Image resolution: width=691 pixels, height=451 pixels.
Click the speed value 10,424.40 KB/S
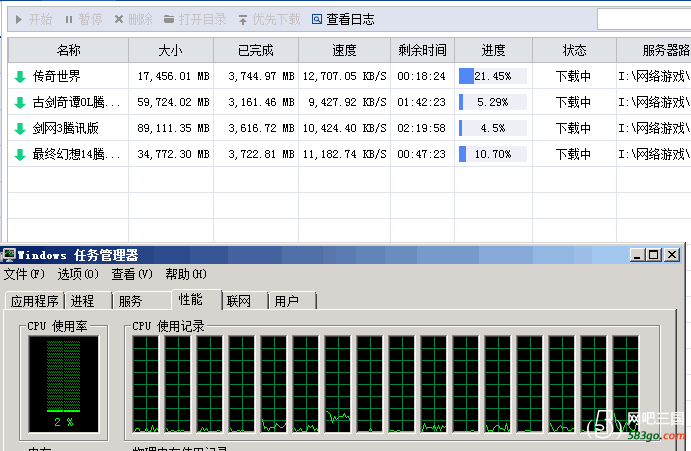[x=344, y=128]
